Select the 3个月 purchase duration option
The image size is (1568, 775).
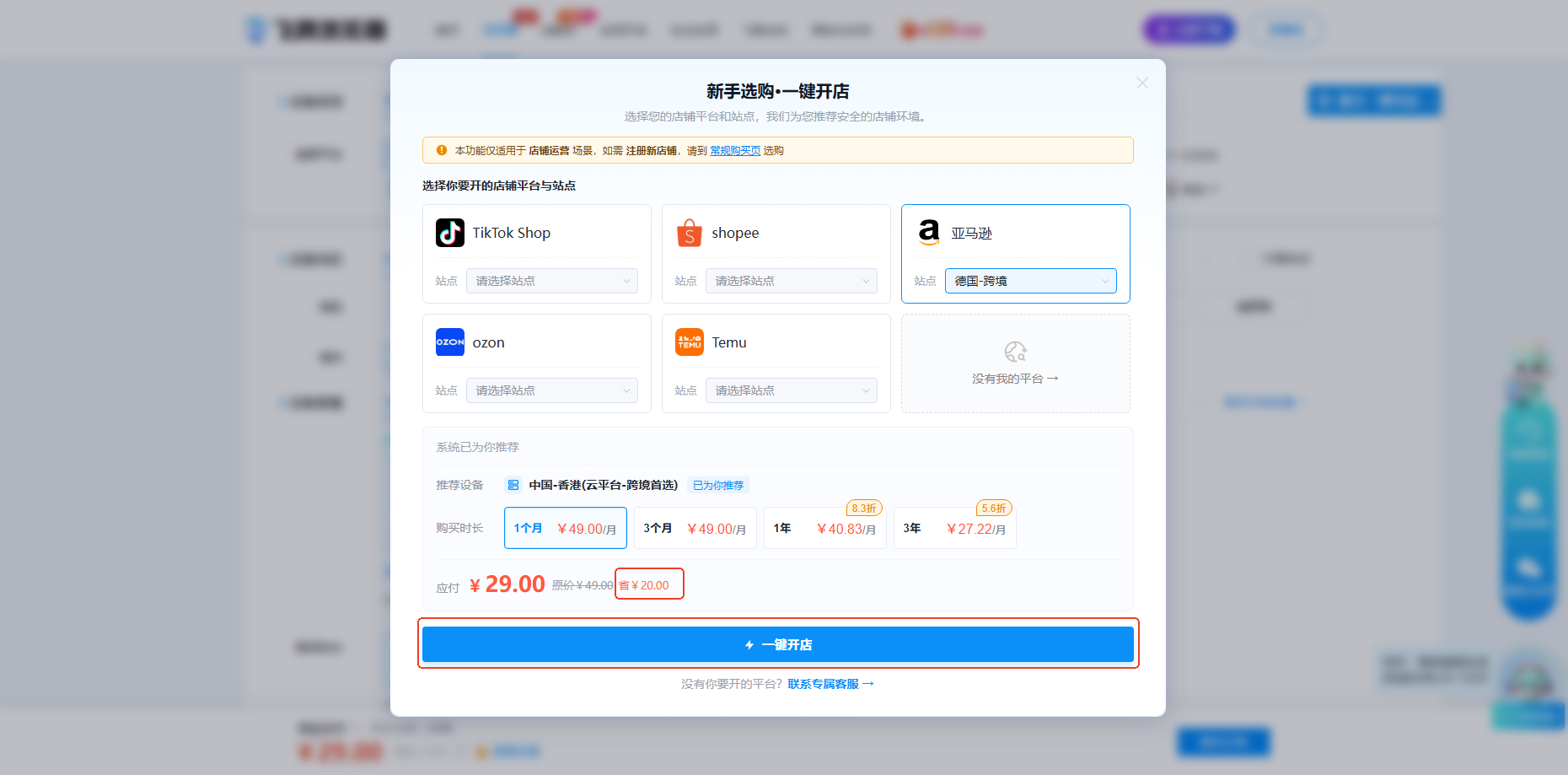(695, 528)
